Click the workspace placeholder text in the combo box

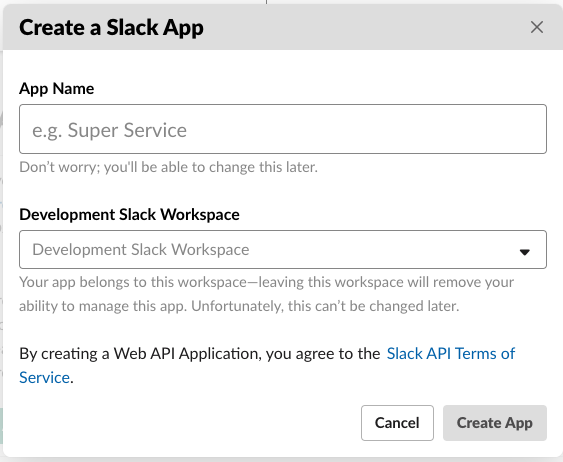[141, 250]
